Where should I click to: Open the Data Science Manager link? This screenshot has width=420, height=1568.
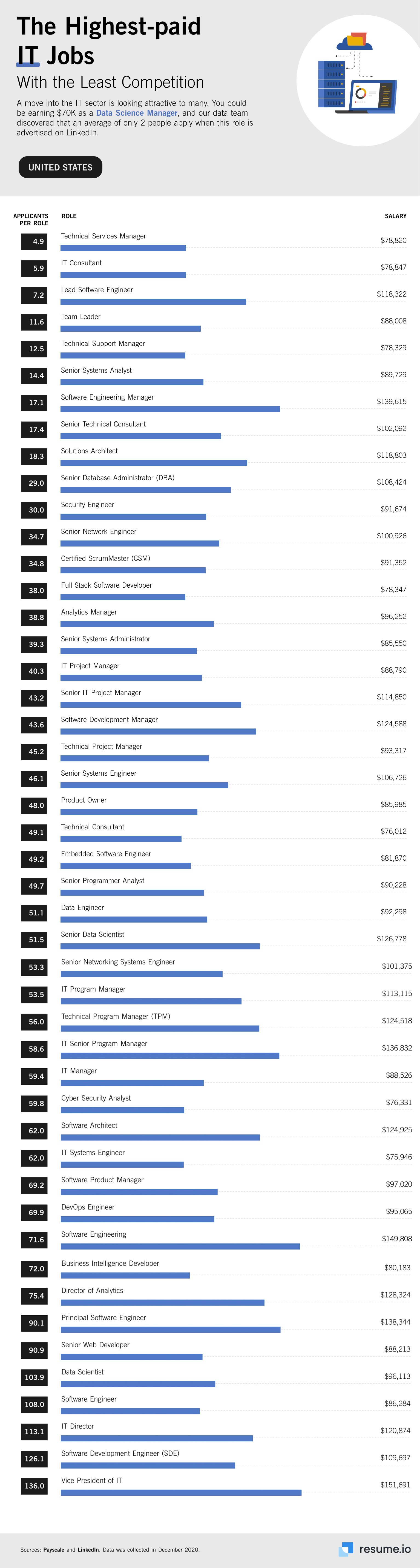click(x=137, y=113)
